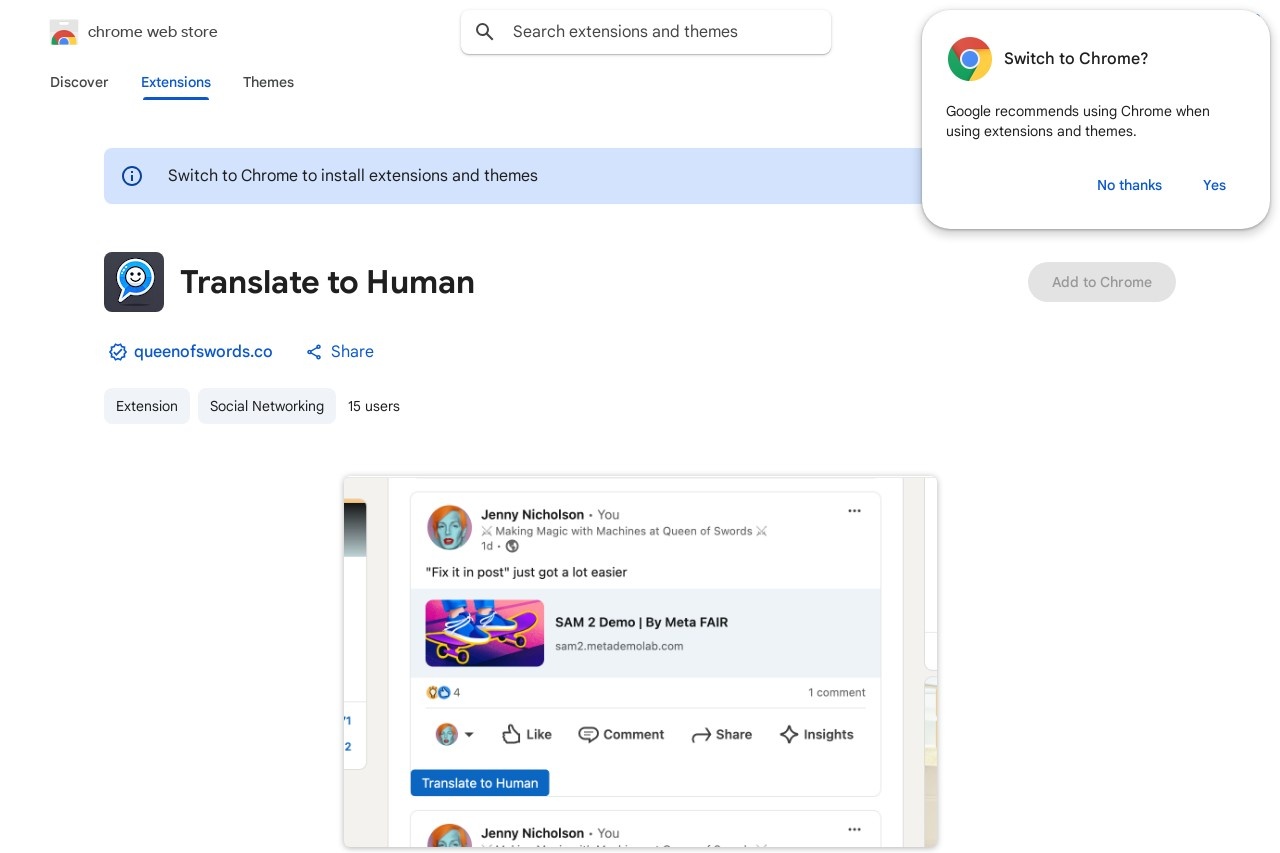Switch to the Themes tab
The image size is (1280, 853).
[x=268, y=82]
